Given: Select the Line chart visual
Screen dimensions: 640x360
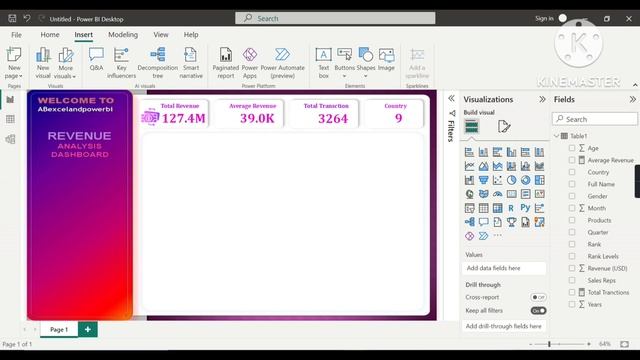Looking at the screenshot, I should pos(469,166).
